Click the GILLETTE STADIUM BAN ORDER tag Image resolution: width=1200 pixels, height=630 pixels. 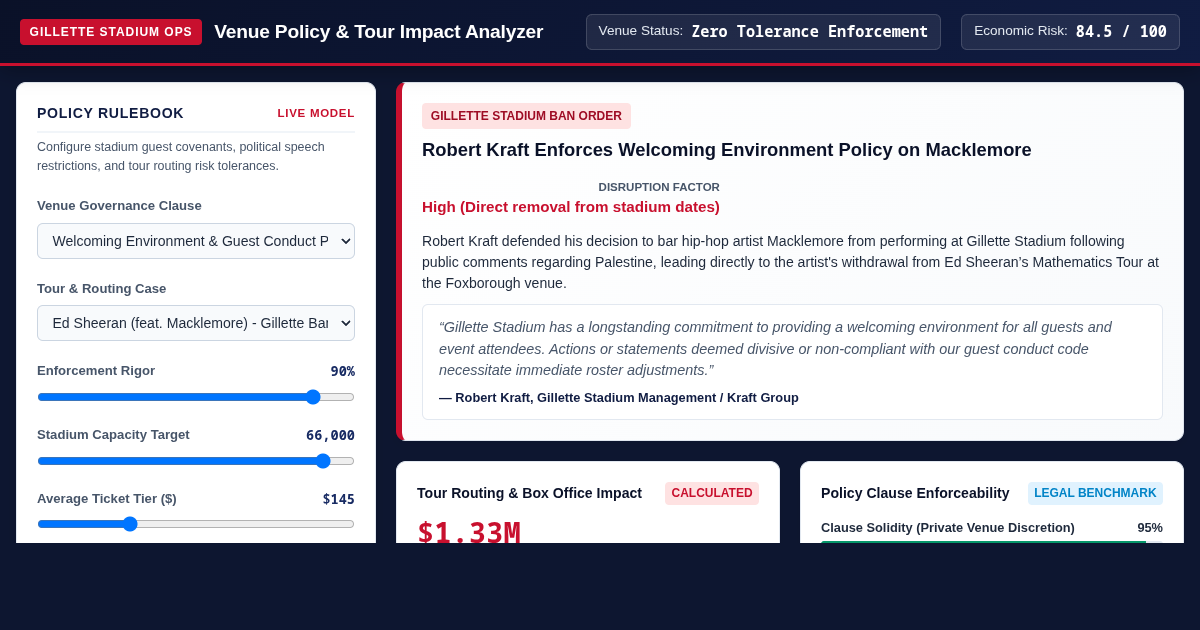(526, 116)
